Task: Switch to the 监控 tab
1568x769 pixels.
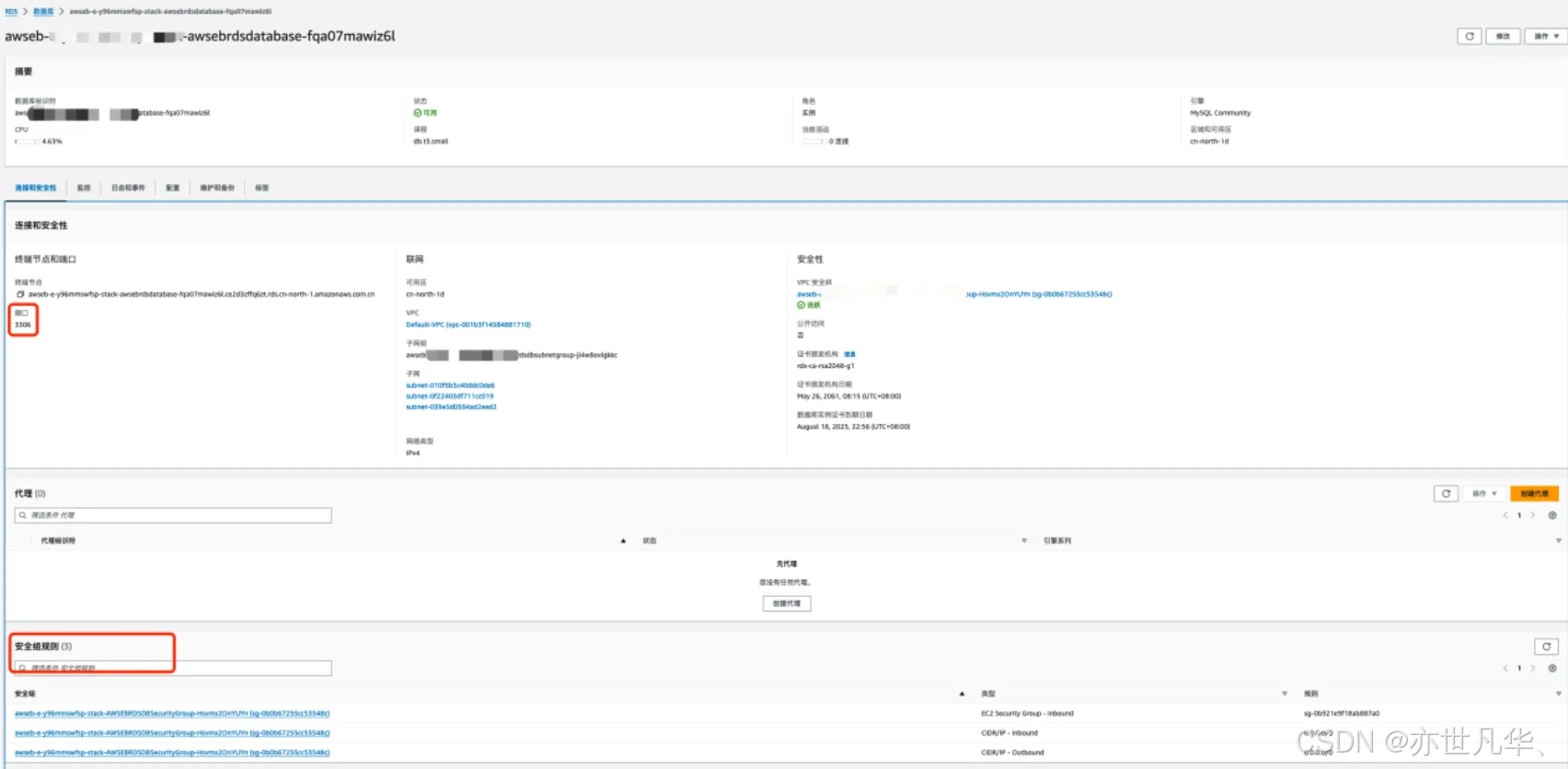Action: coord(84,188)
